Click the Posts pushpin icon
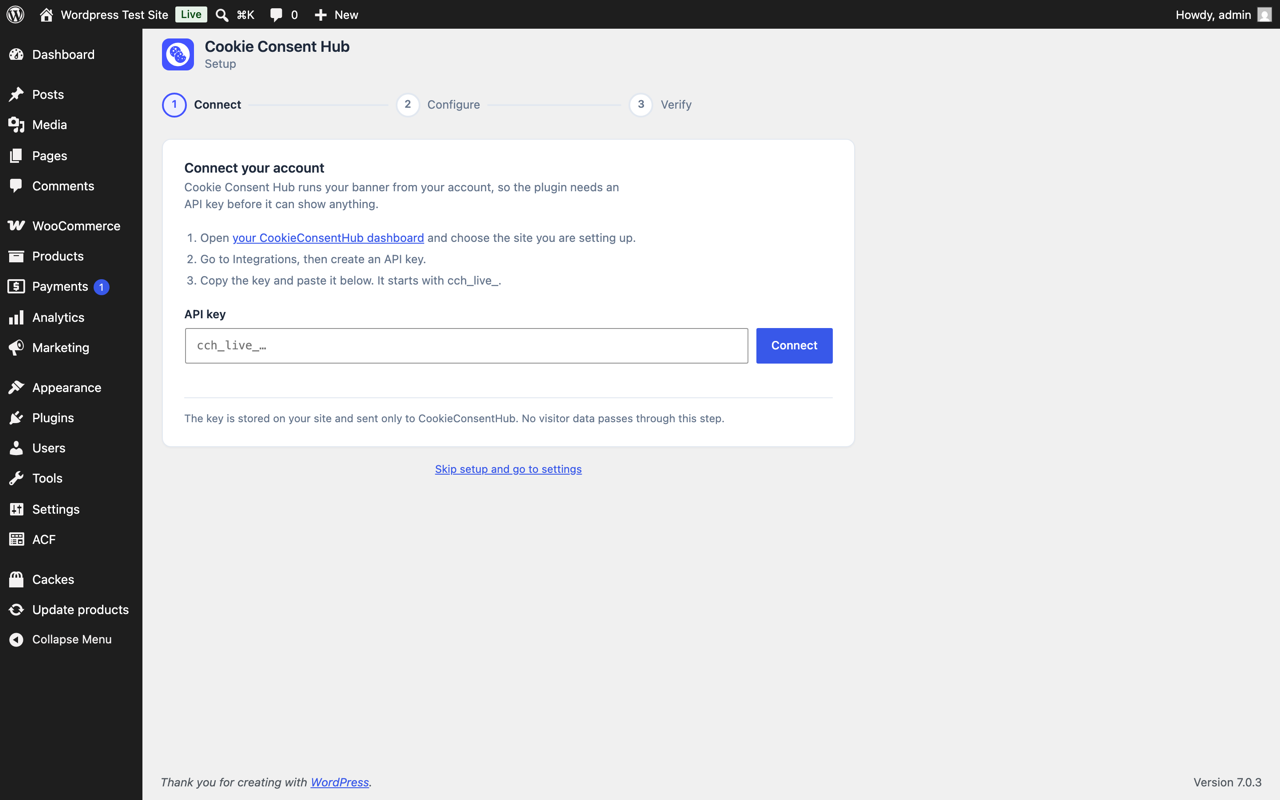The image size is (1280, 800). (16, 94)
